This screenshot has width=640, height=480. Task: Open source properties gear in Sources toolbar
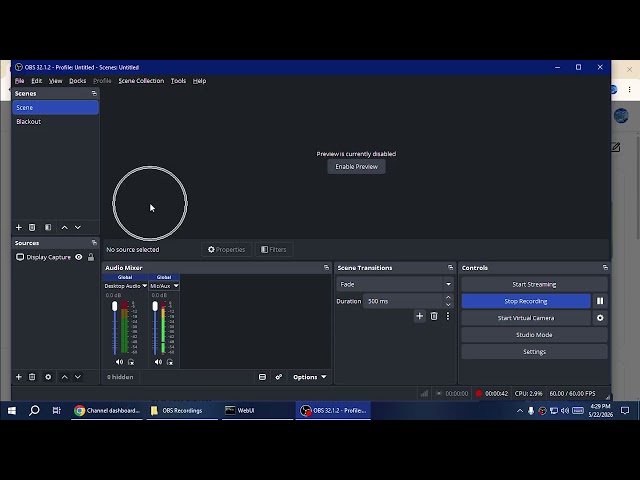tap(48, 377)
